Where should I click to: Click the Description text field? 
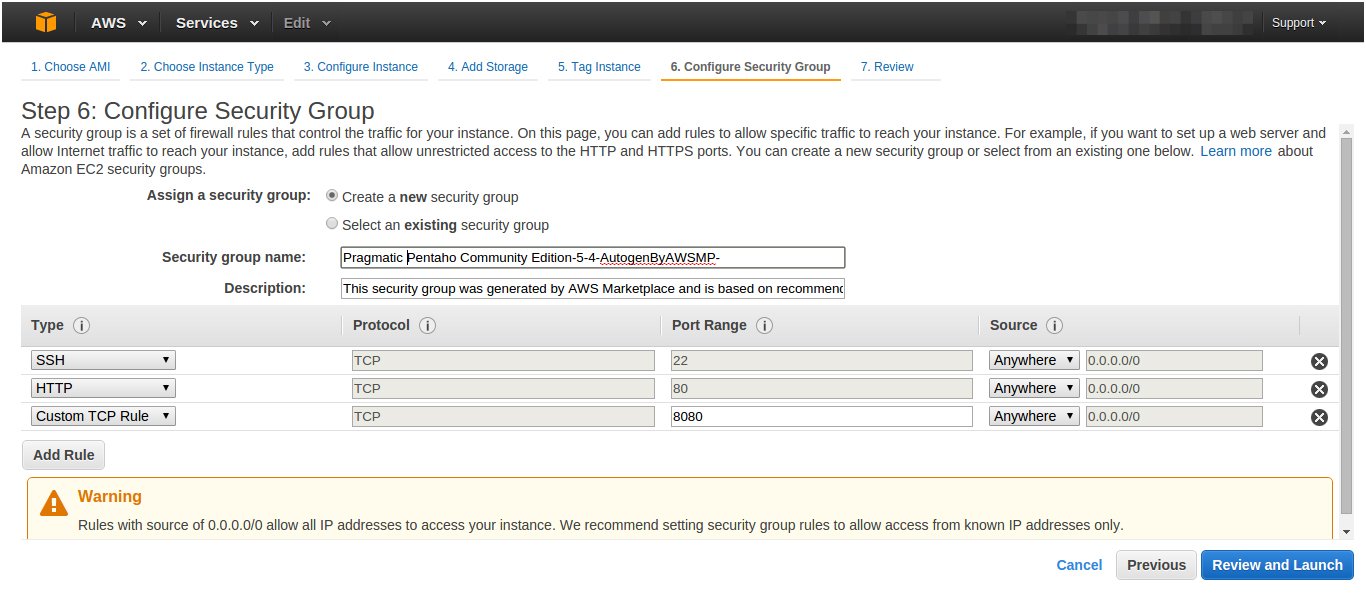pos(593,289)
